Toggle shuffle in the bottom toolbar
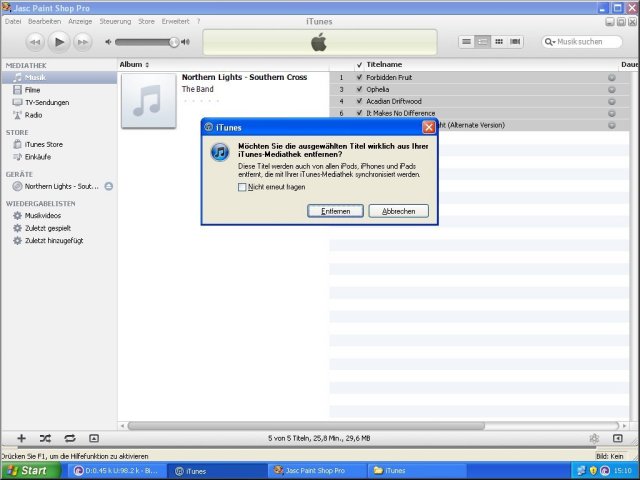The height and width of the screenshot is (480, 640). 45,438
